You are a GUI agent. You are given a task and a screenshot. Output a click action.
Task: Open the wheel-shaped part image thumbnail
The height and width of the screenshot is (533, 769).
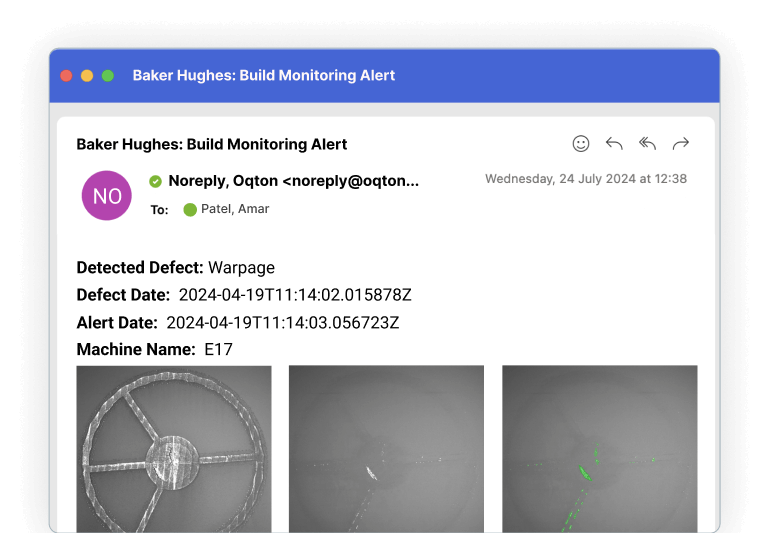pos(174,448)
